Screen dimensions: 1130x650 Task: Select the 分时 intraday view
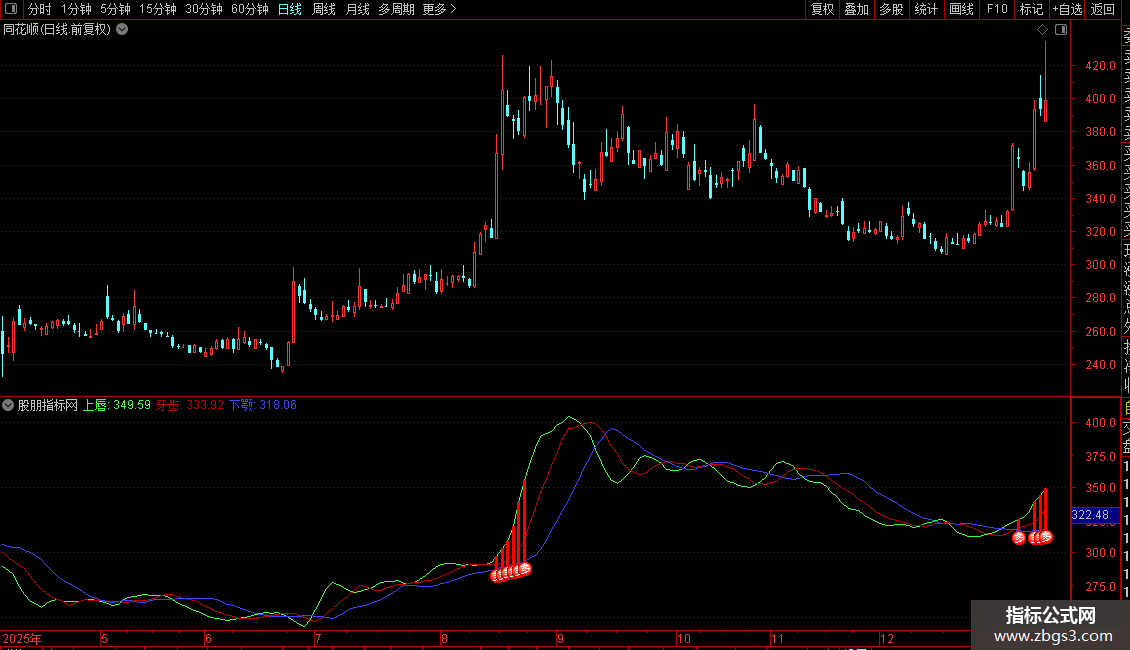tap(39, 9)
